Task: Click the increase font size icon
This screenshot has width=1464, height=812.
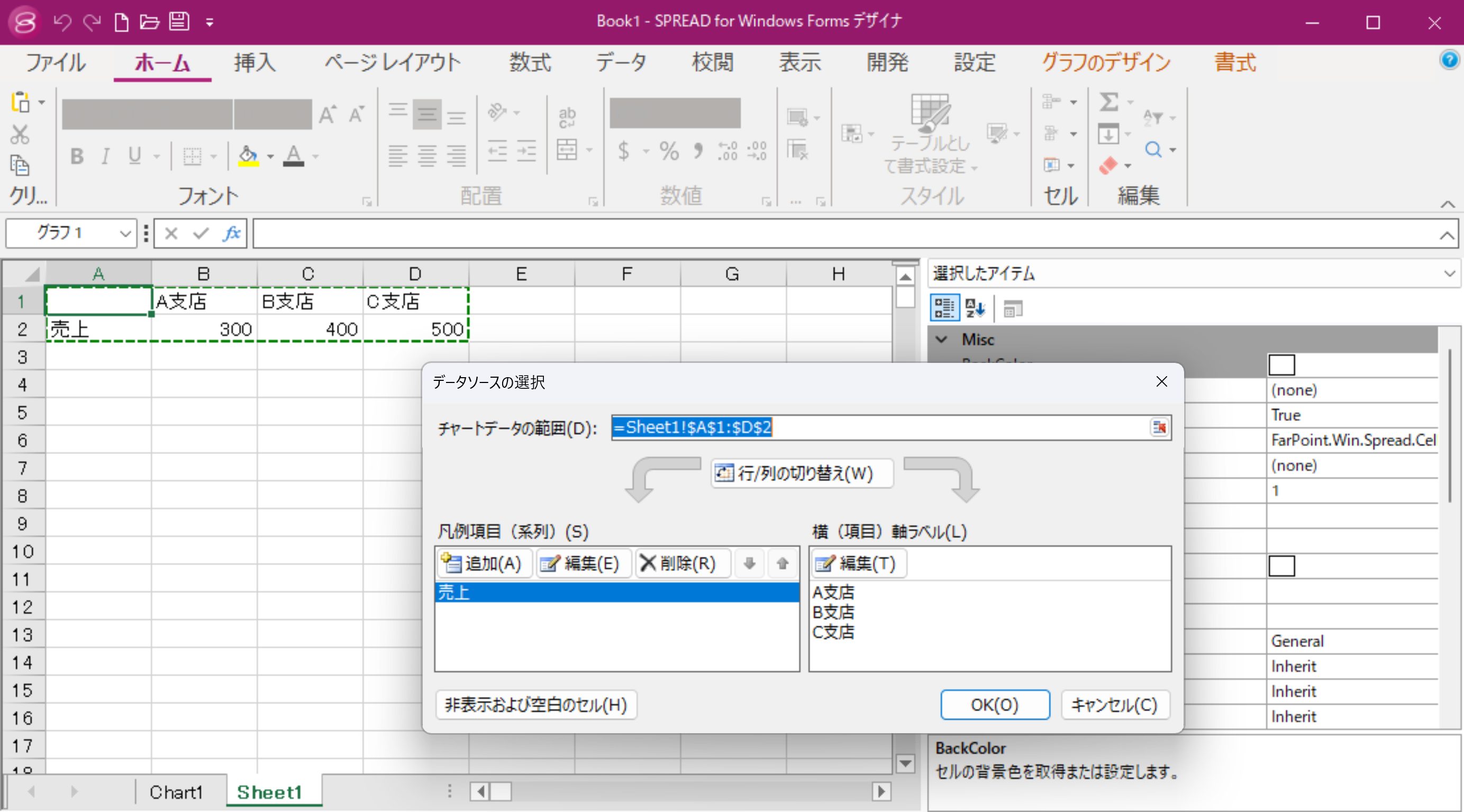Action: (327, 115)
